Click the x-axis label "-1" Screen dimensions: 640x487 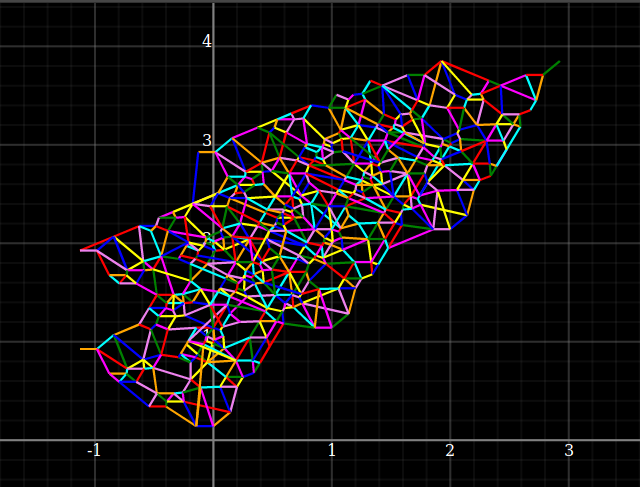(x=94, y=451)
